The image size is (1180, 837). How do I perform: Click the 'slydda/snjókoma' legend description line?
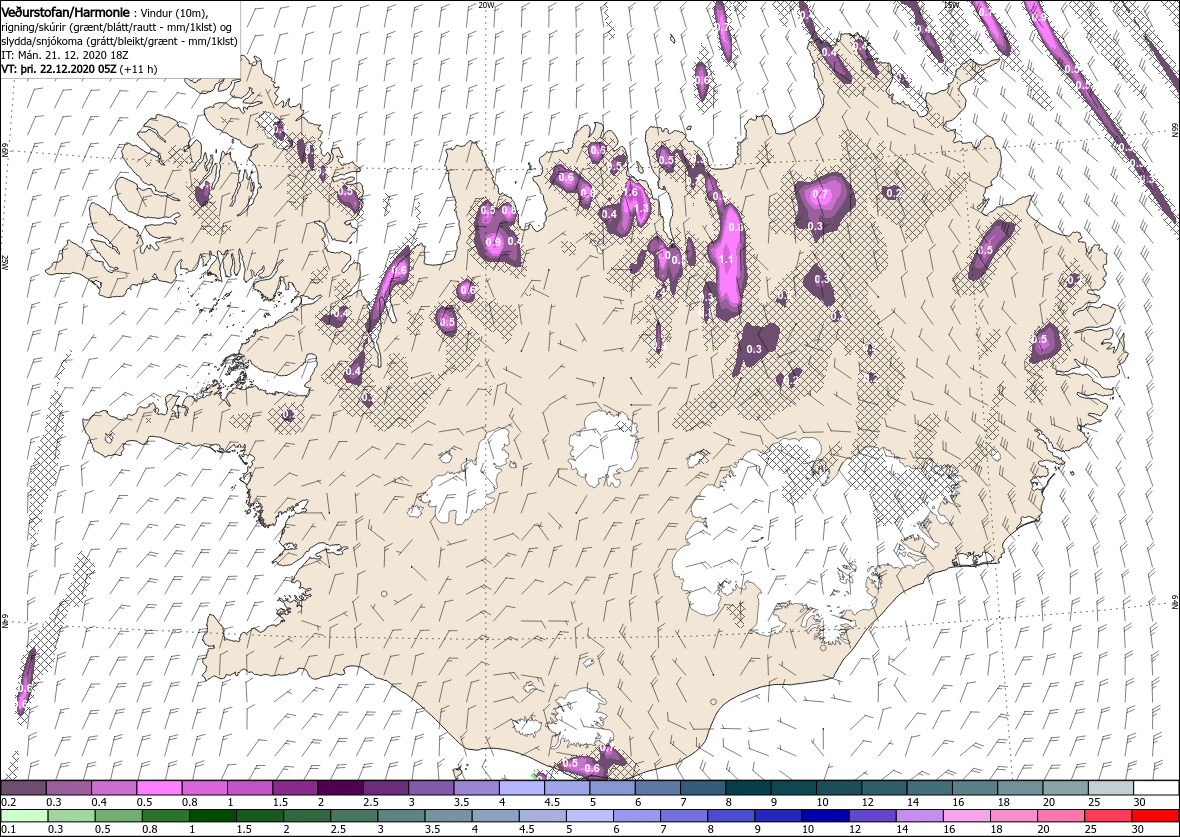(120, 41)
